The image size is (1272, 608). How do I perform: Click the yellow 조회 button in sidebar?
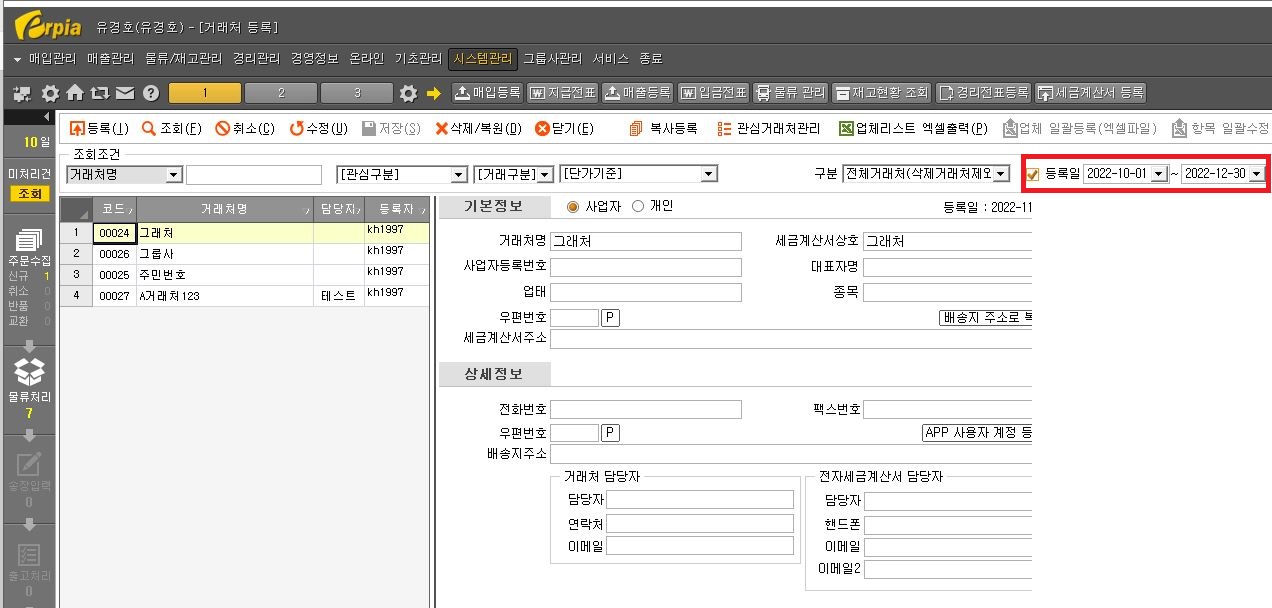(30, 194)
